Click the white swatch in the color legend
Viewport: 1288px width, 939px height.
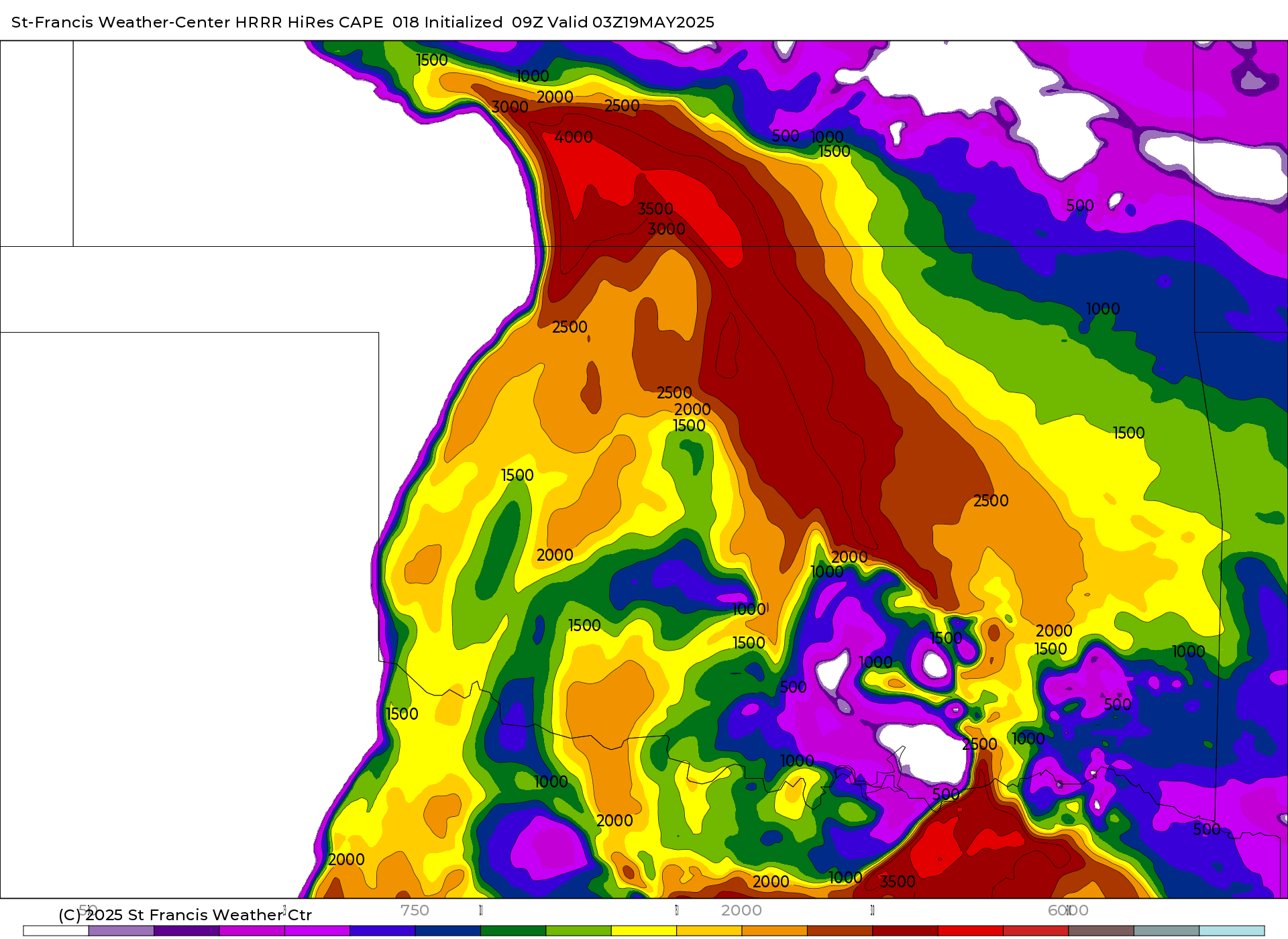pyautogui.click(x=56, y=931)
